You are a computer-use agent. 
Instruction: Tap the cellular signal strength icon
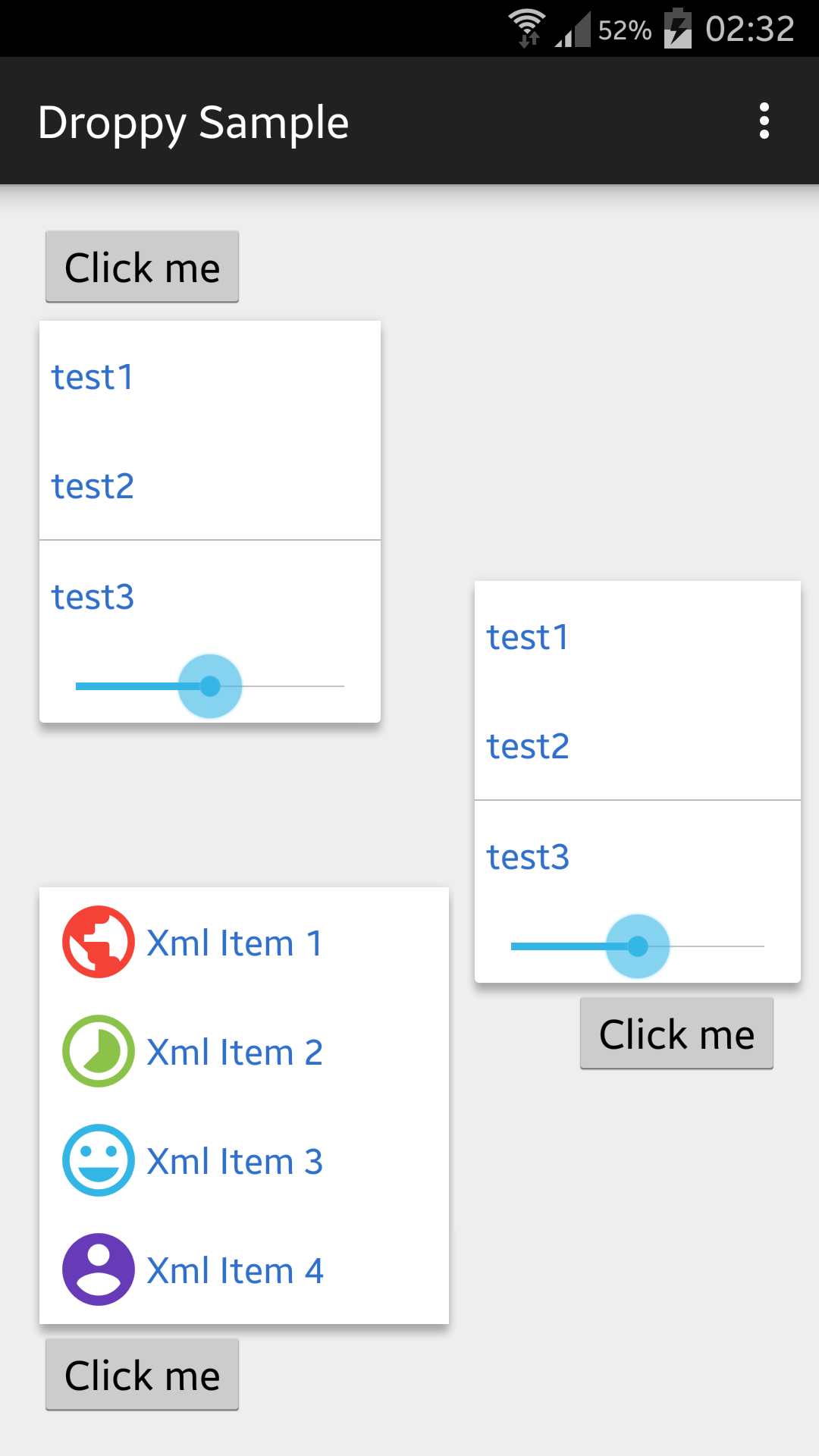click(573, 30)
